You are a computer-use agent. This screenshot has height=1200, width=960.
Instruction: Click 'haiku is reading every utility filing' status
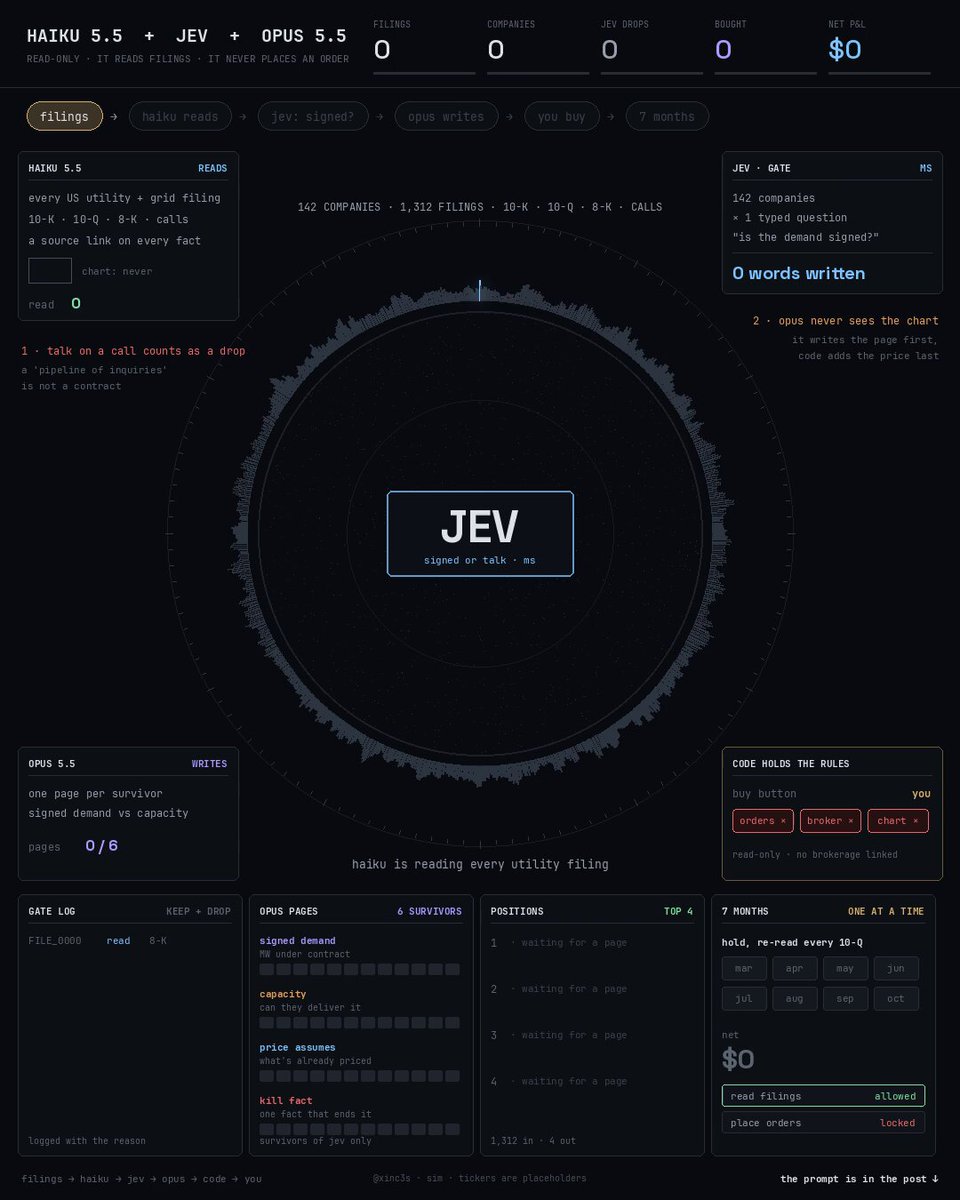point(480,864)
